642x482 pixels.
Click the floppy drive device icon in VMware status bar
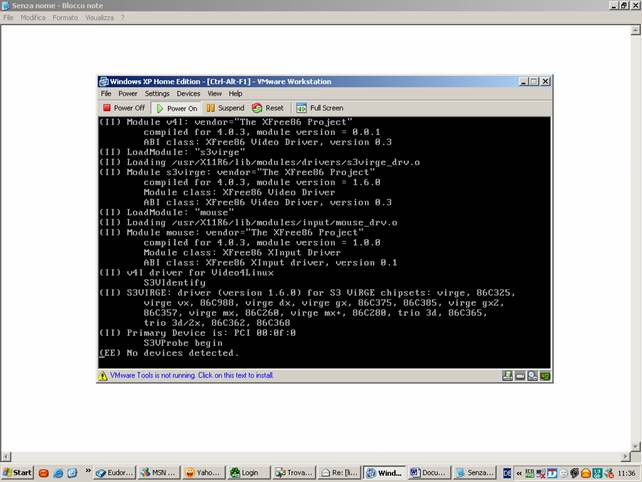coord(507,376)
